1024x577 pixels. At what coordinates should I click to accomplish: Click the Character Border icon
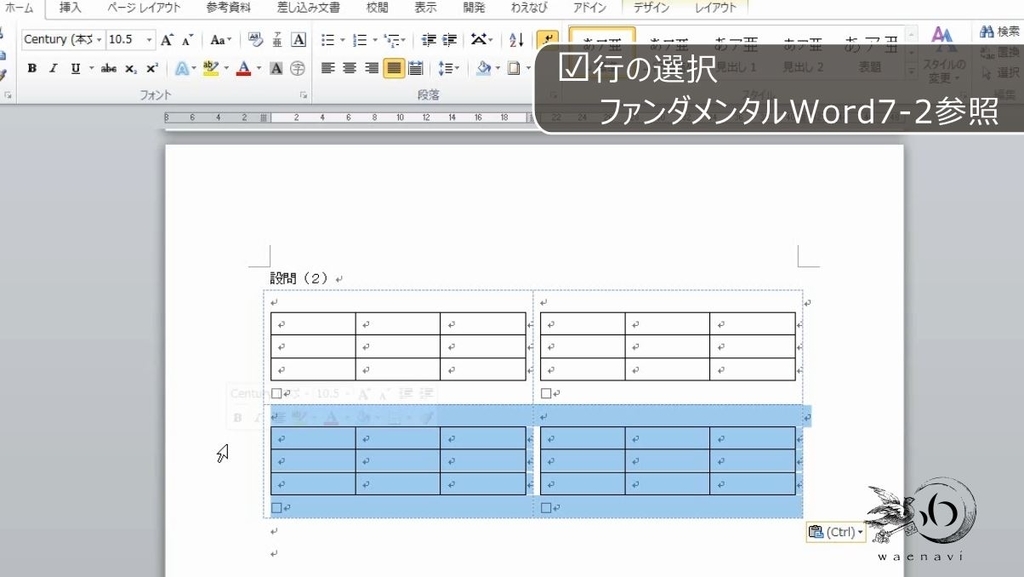(298, 40)
